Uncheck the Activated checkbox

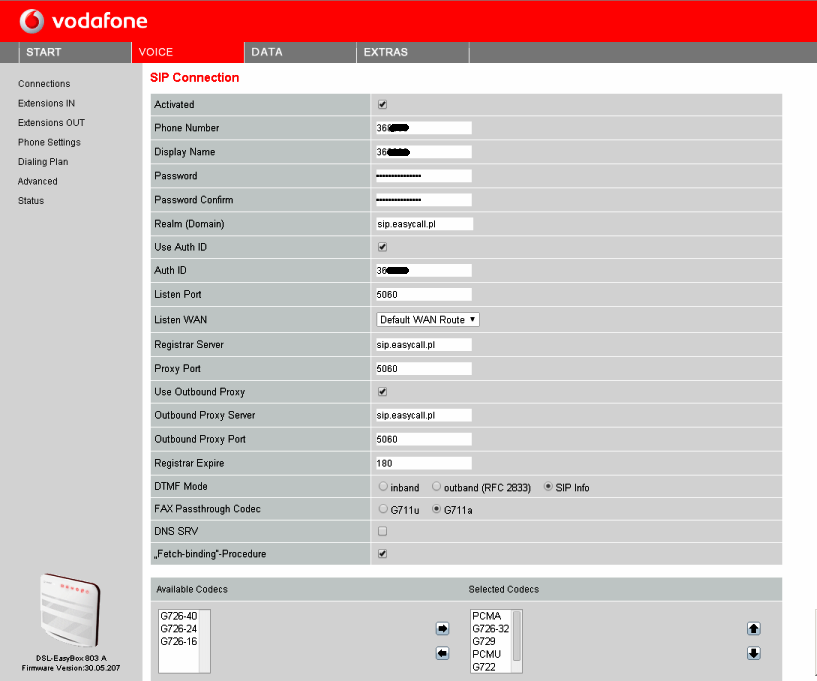(381, 104)
